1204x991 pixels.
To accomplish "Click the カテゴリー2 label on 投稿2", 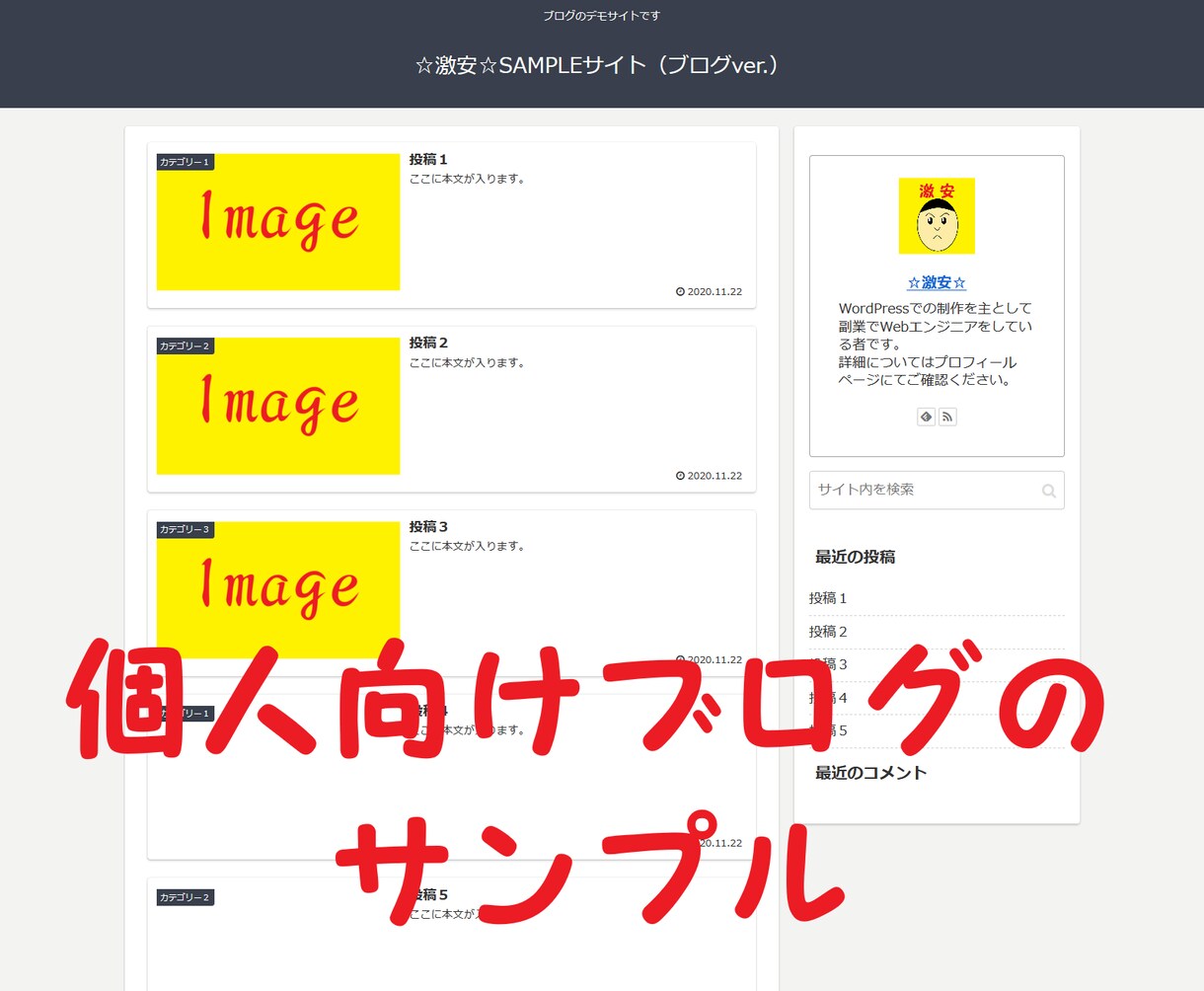I will [x=185, y=346].
